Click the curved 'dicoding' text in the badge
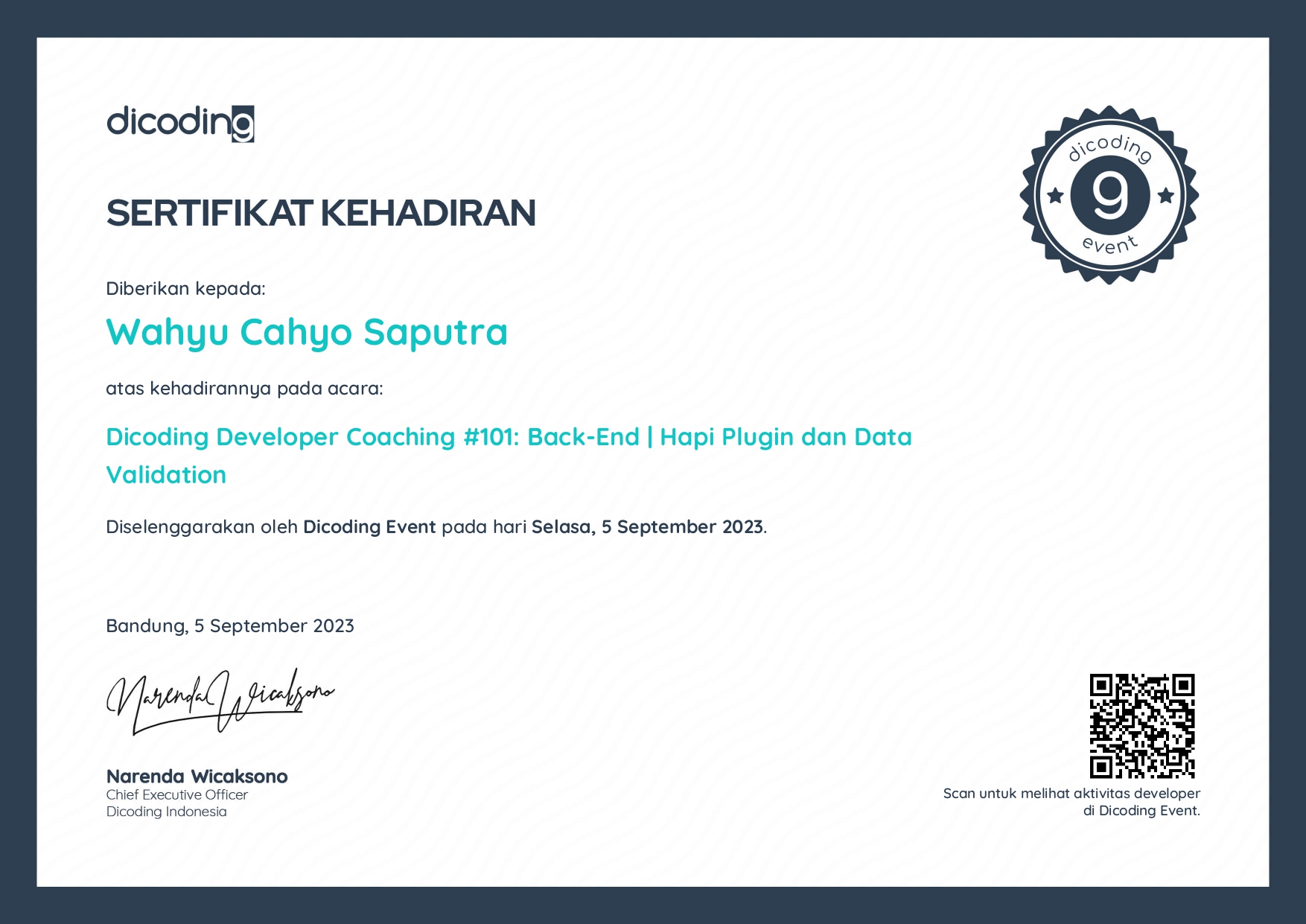The image size is (1306, 924). click(1109, 147)
